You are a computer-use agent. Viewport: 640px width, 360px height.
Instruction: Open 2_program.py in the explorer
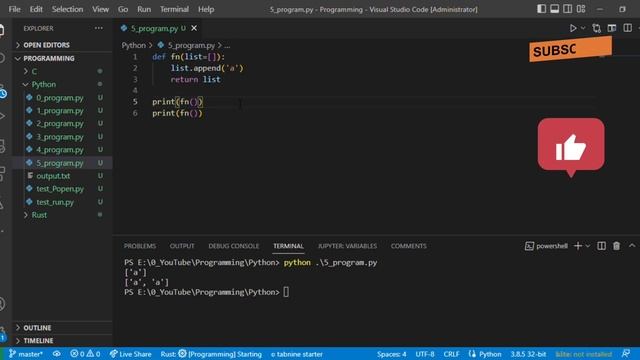(x=60, y=124)
